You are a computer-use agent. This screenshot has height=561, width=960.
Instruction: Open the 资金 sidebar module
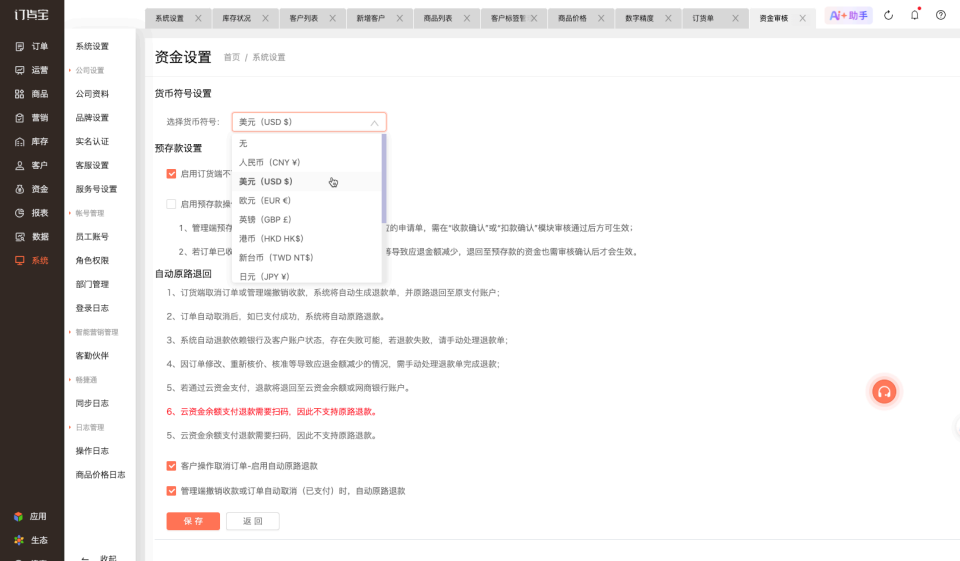pos(31,189)
